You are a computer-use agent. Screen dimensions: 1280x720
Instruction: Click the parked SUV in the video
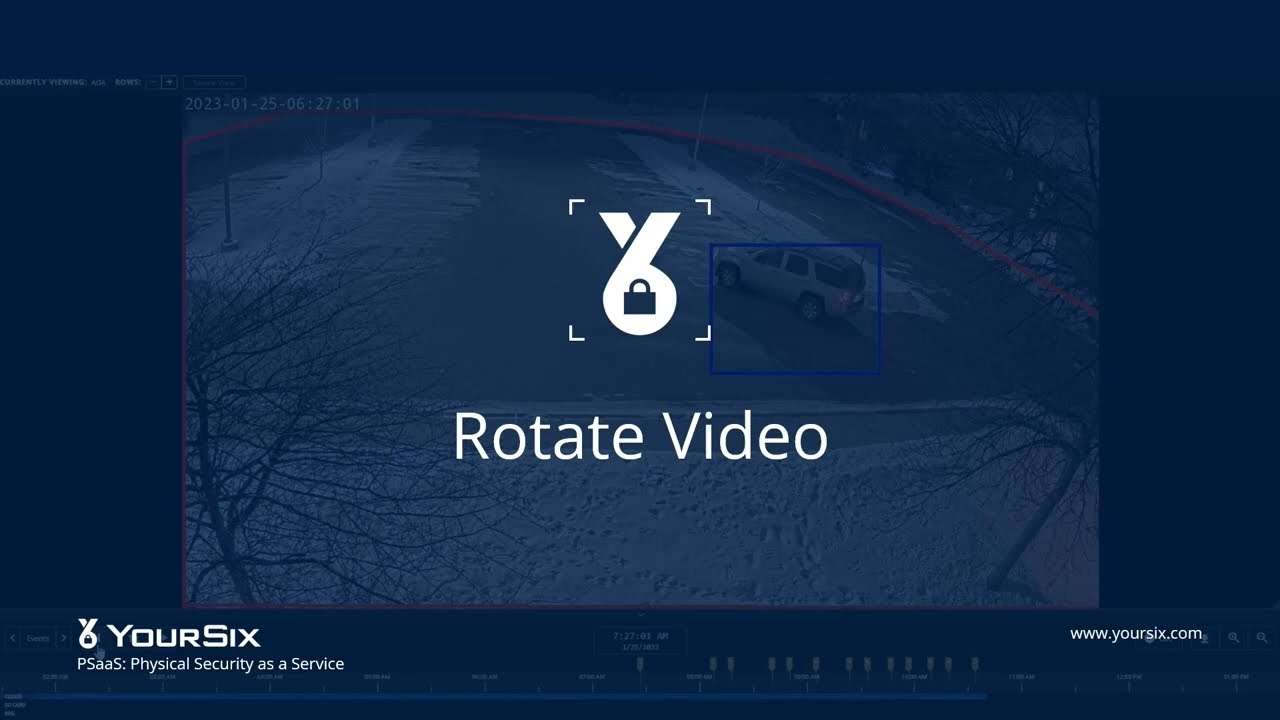tap(791, 283)
